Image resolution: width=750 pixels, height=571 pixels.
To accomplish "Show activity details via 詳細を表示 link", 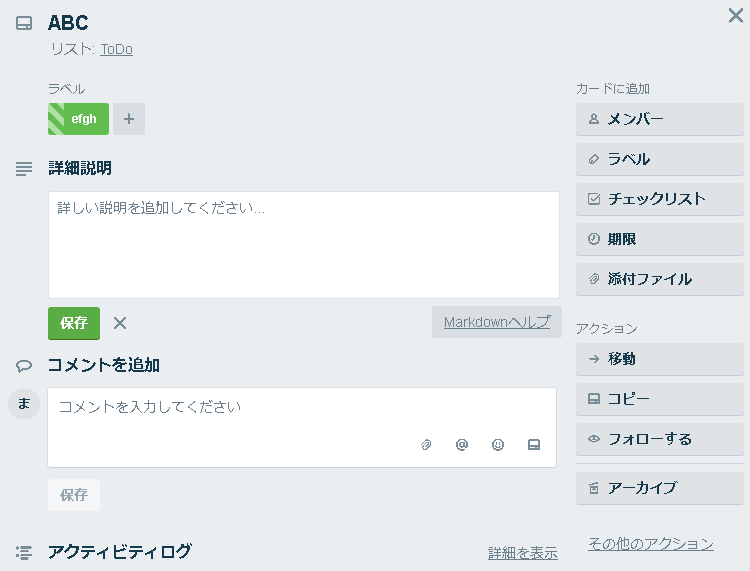I will click(522, 553).
